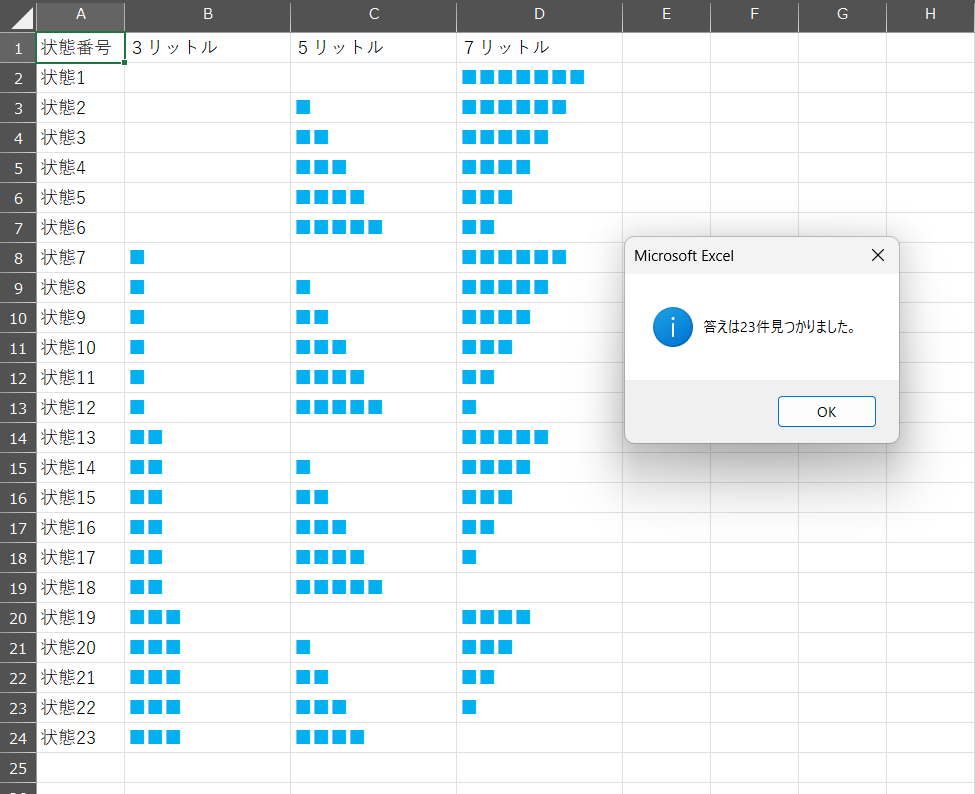Click cell '状態12'
This screenshot has height=794, width=975.
80,408
